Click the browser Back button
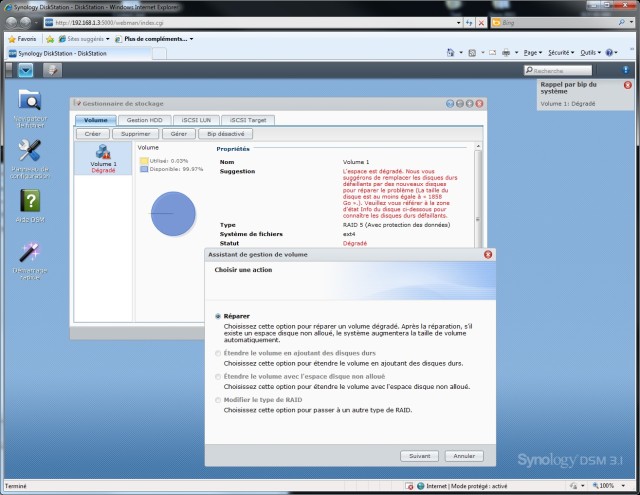 (12, 22)
